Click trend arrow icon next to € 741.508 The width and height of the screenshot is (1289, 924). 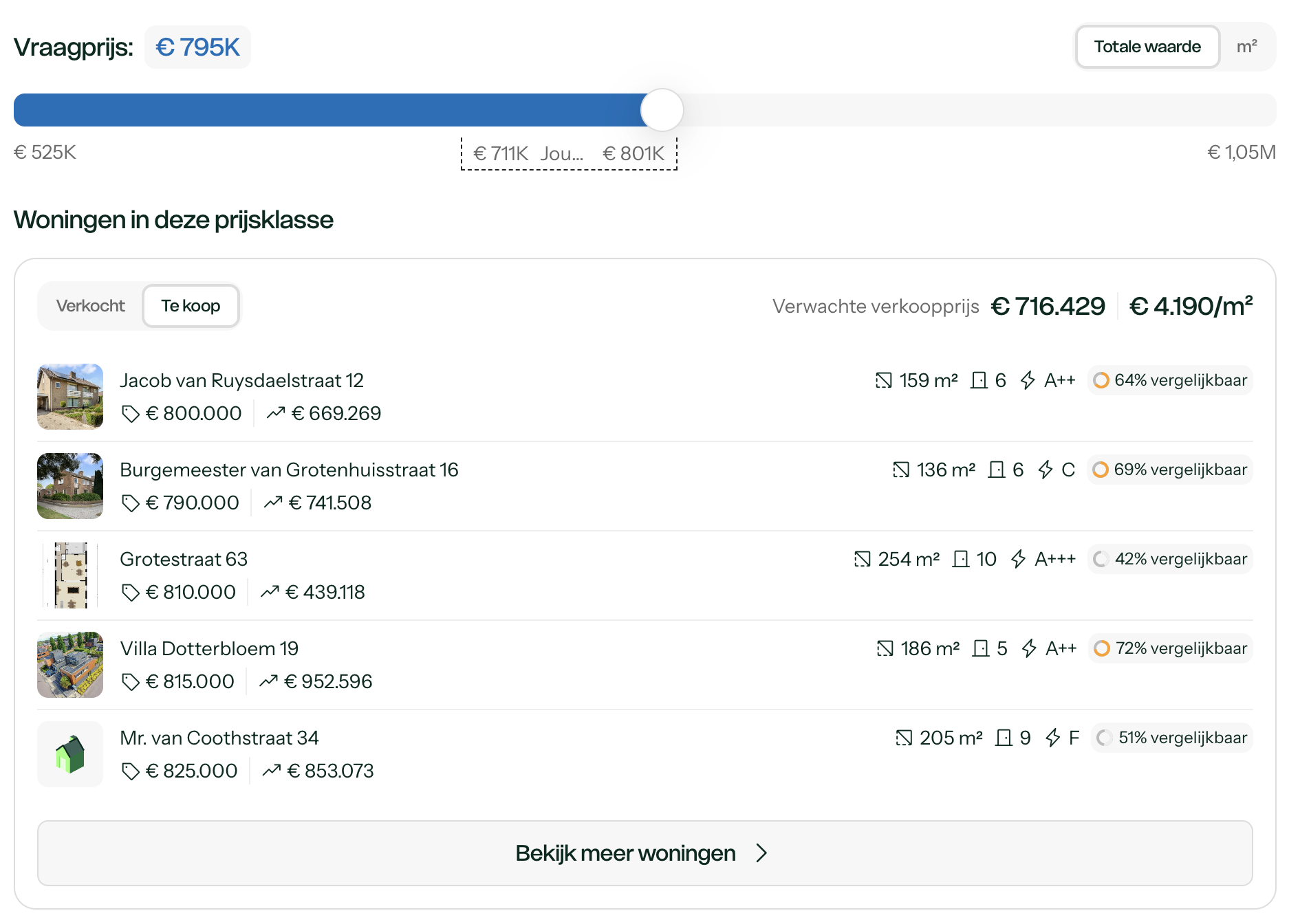click(x=273, y=503)
